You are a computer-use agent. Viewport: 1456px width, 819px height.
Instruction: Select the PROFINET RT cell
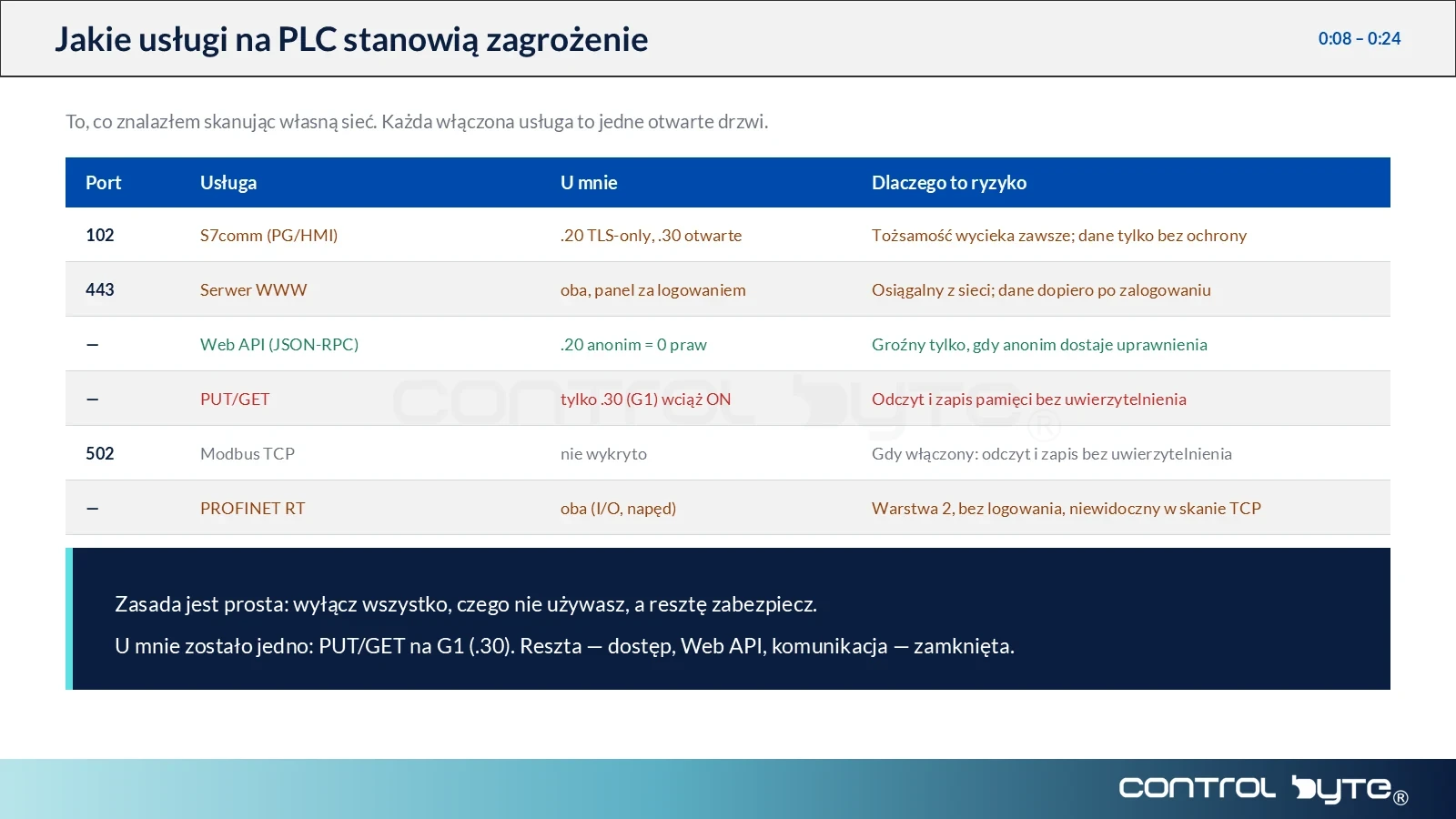tap(252, 508)
